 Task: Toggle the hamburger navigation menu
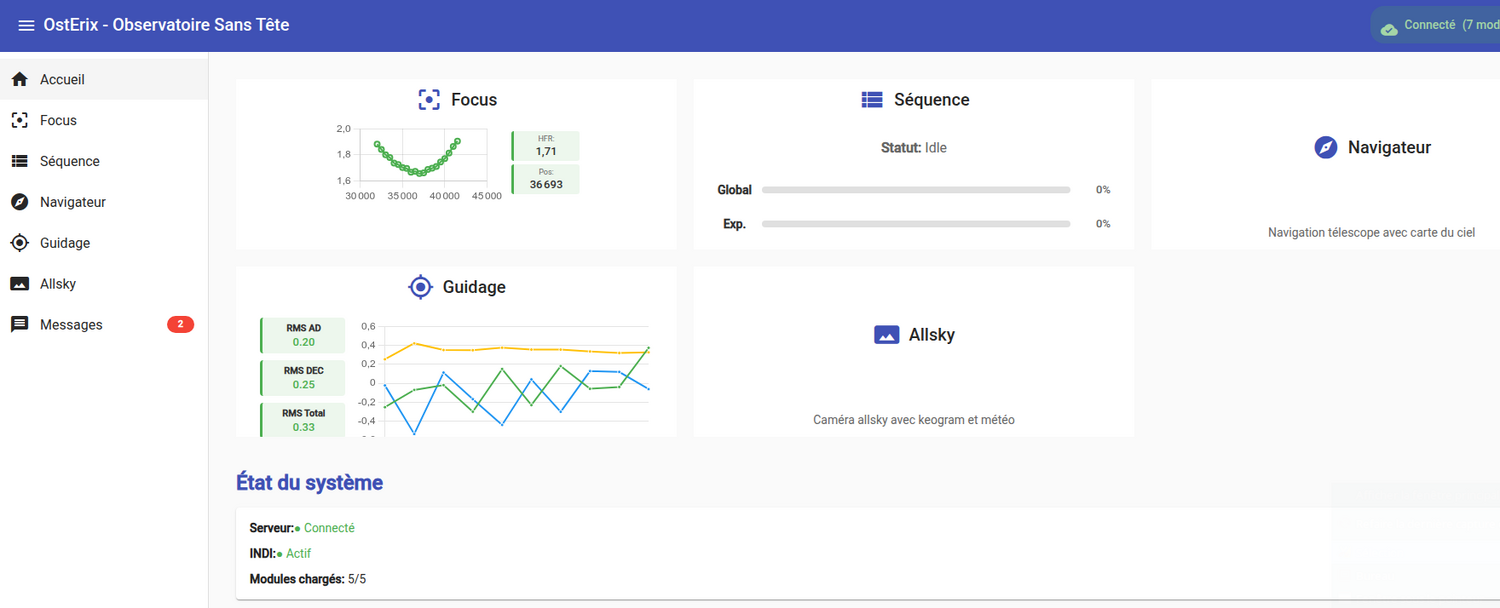pyautogui.click(x=26, y=25)
